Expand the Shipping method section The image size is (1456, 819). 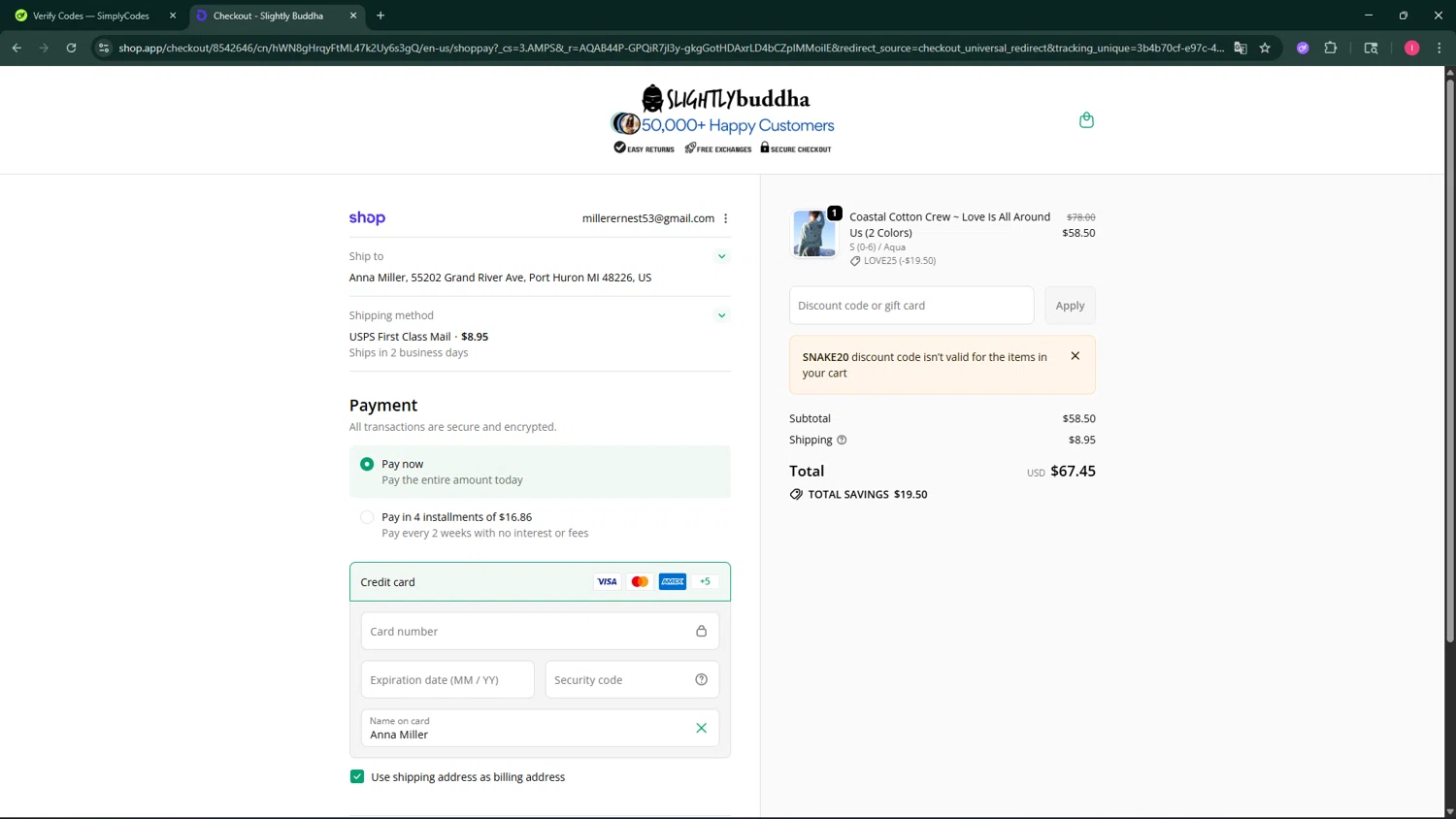tap(721, 315)
